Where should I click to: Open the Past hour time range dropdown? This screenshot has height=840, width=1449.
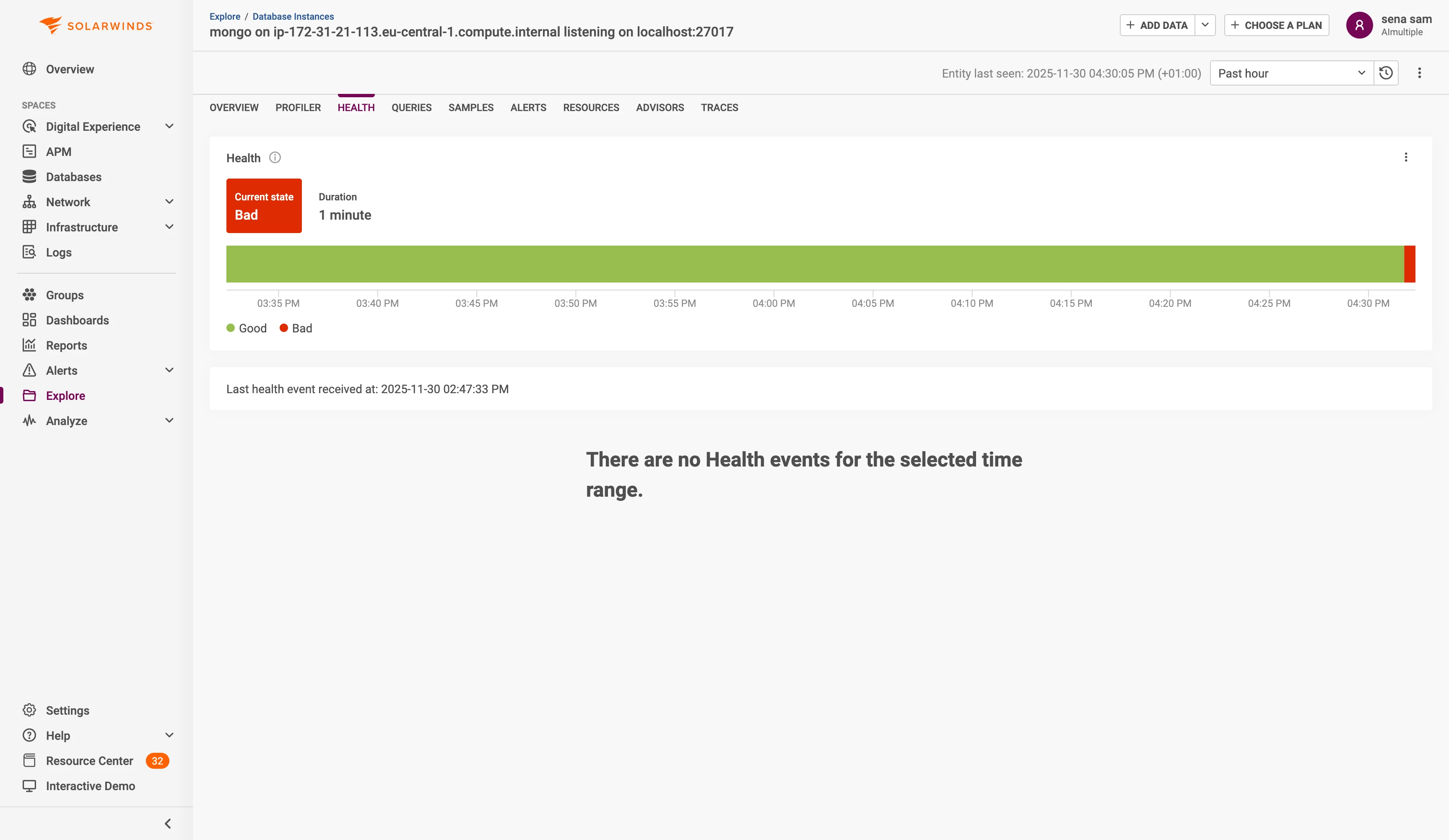[1291, 73]
